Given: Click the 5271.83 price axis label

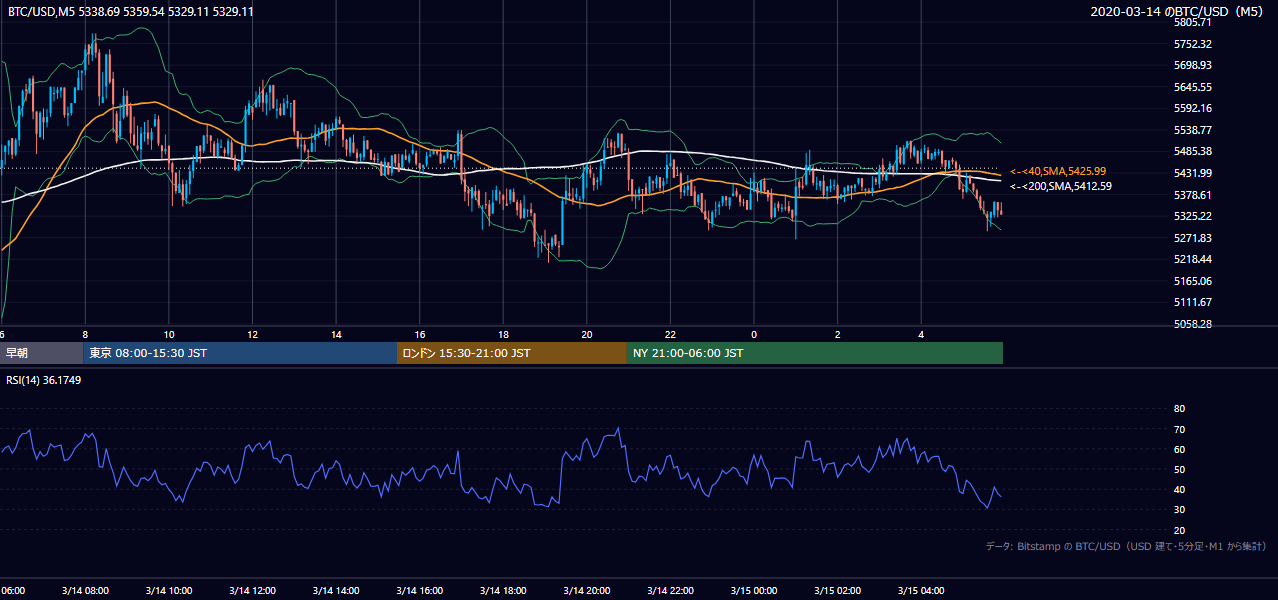Looking at the screenshot, I should click(1193, 238).
